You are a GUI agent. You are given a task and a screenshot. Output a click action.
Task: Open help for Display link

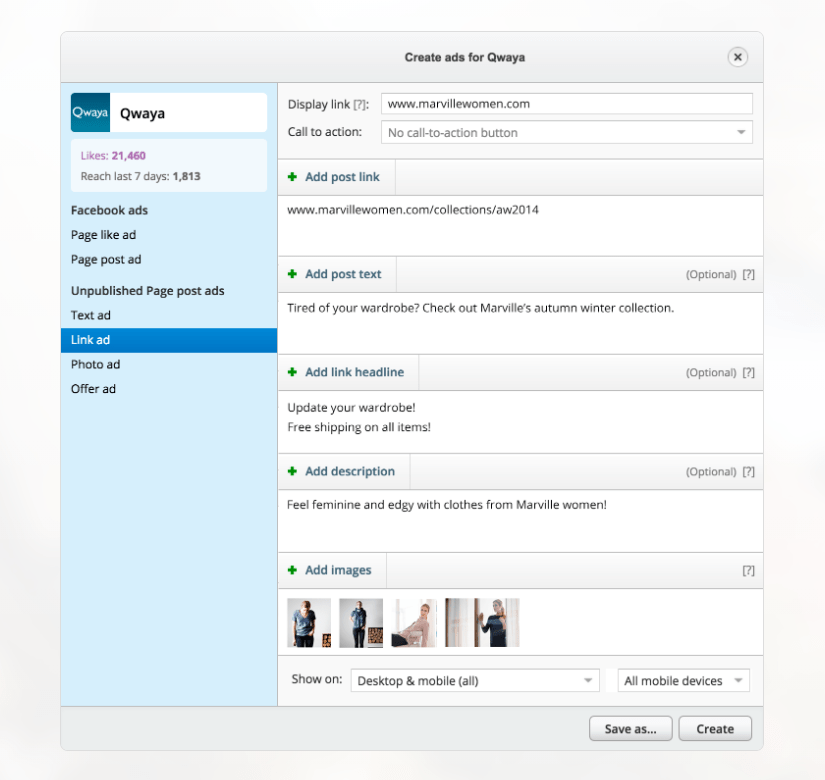tap(360, 105)
